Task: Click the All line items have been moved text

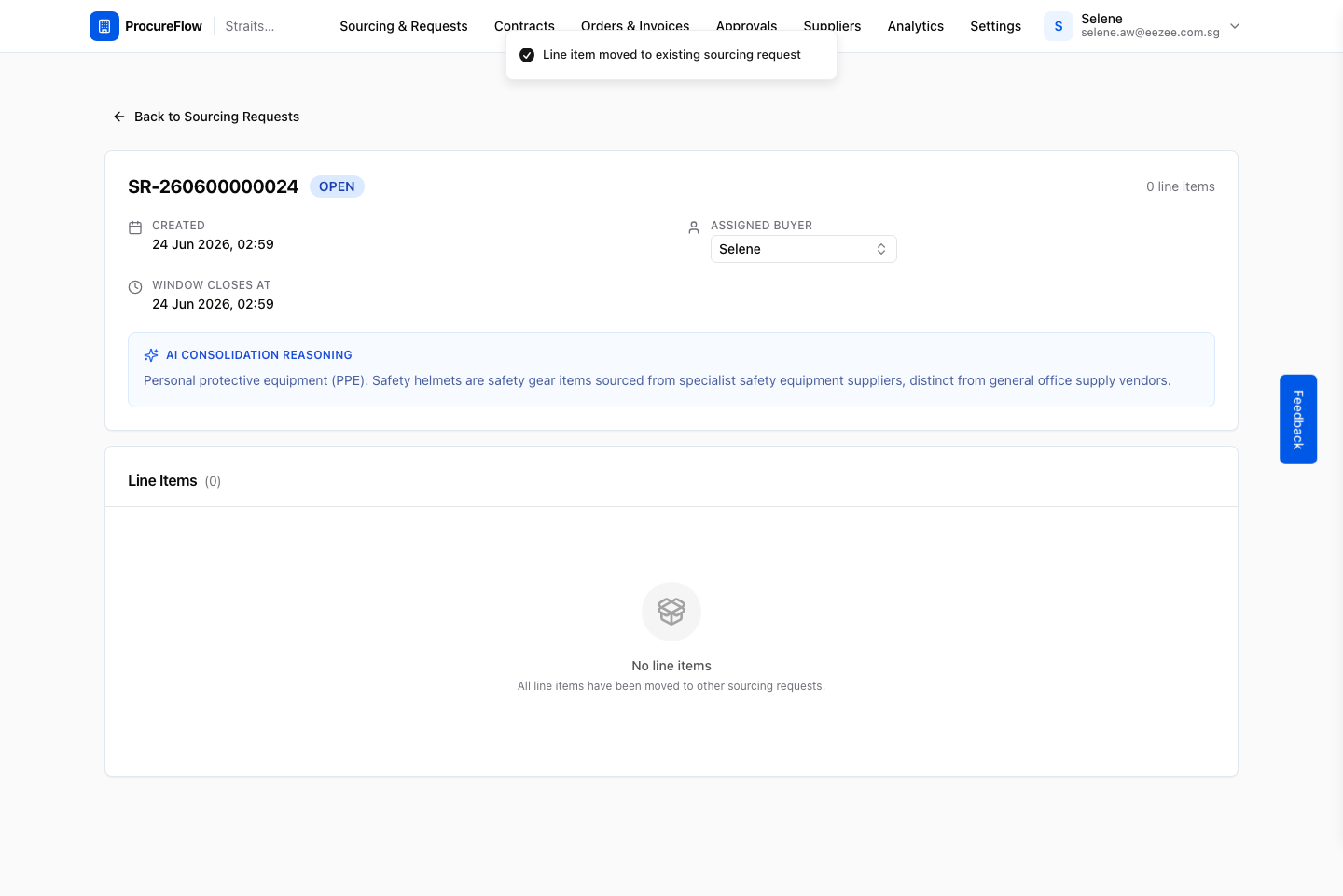Action: click(671, 686)
